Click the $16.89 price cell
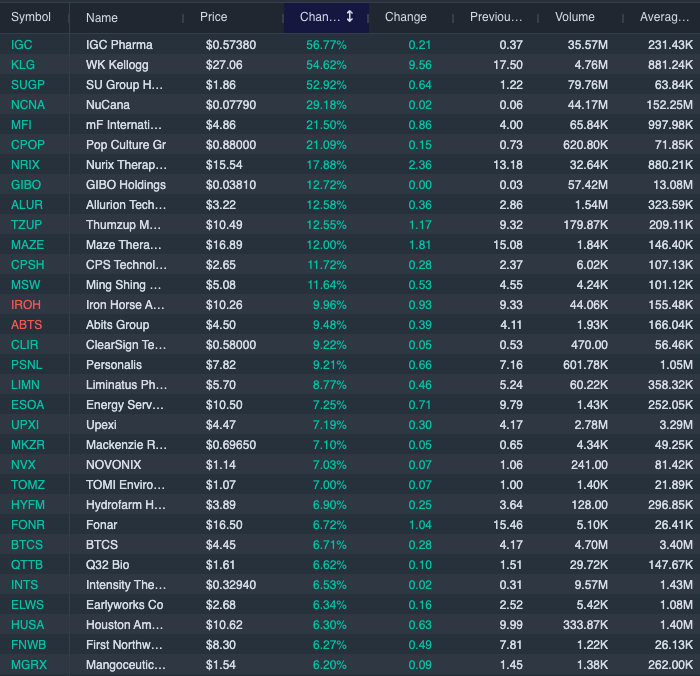This screenshot has height=676, width=700. coord(224,245)
